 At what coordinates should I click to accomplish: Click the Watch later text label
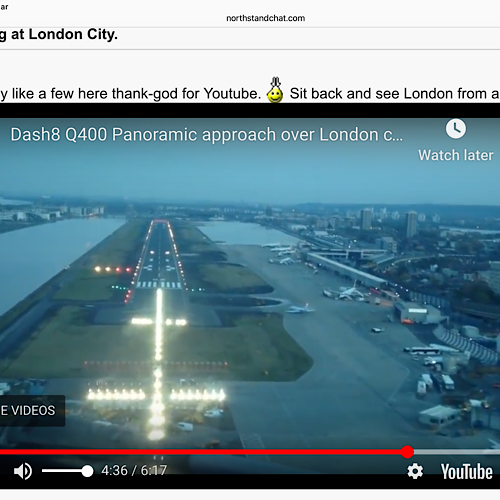pyautogui.click(x=456, y=155)
